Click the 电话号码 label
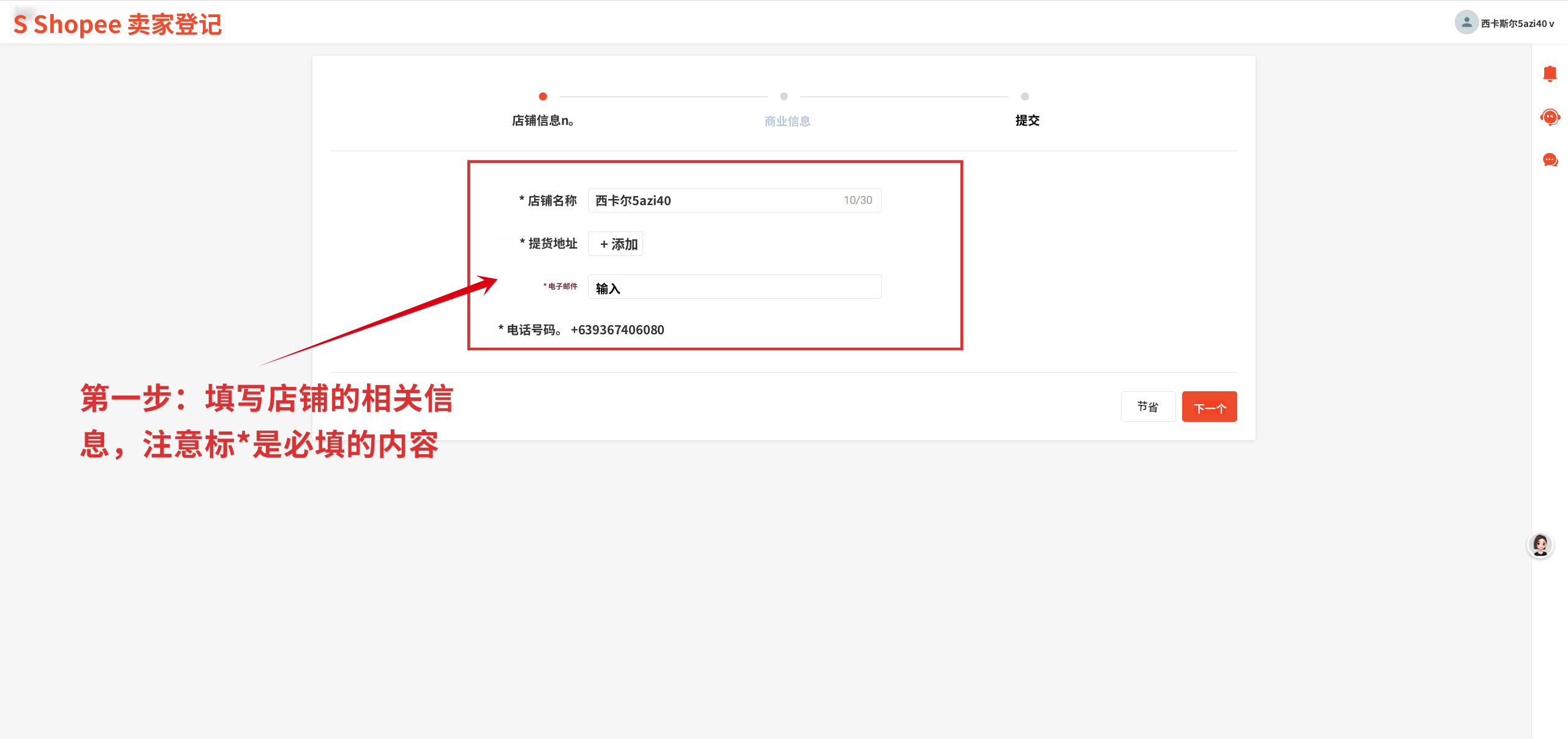This screenshot has width=1568, height=739. click(530, 330)
